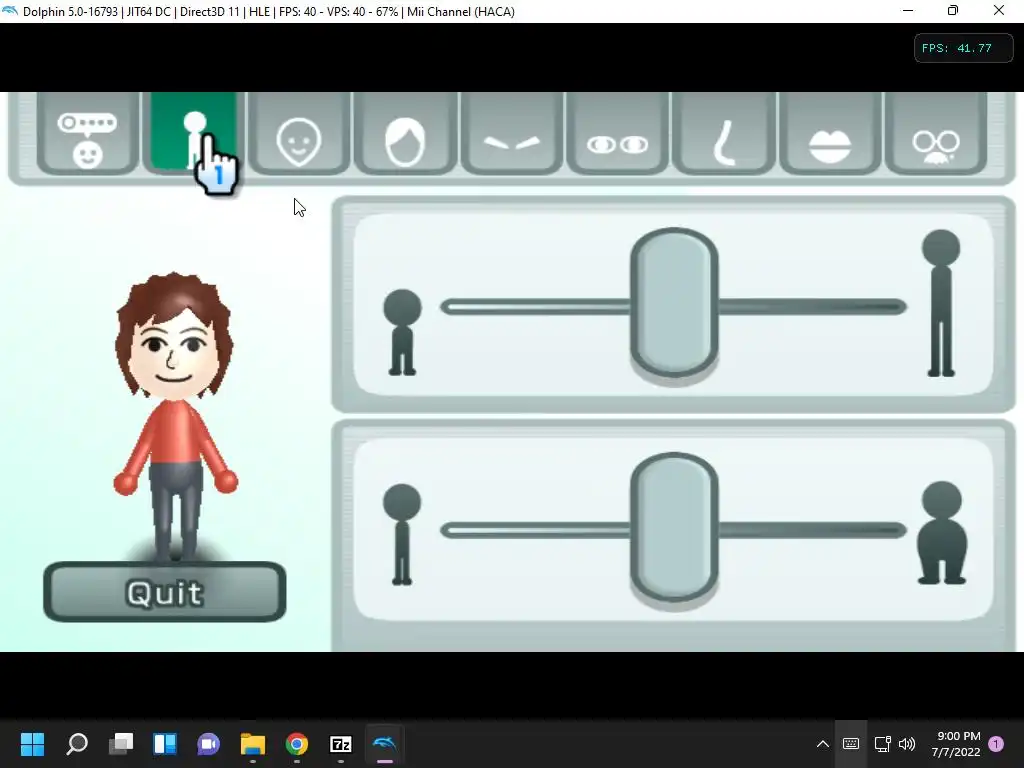Click the FPS counter overlay

(x=963, y=48)
